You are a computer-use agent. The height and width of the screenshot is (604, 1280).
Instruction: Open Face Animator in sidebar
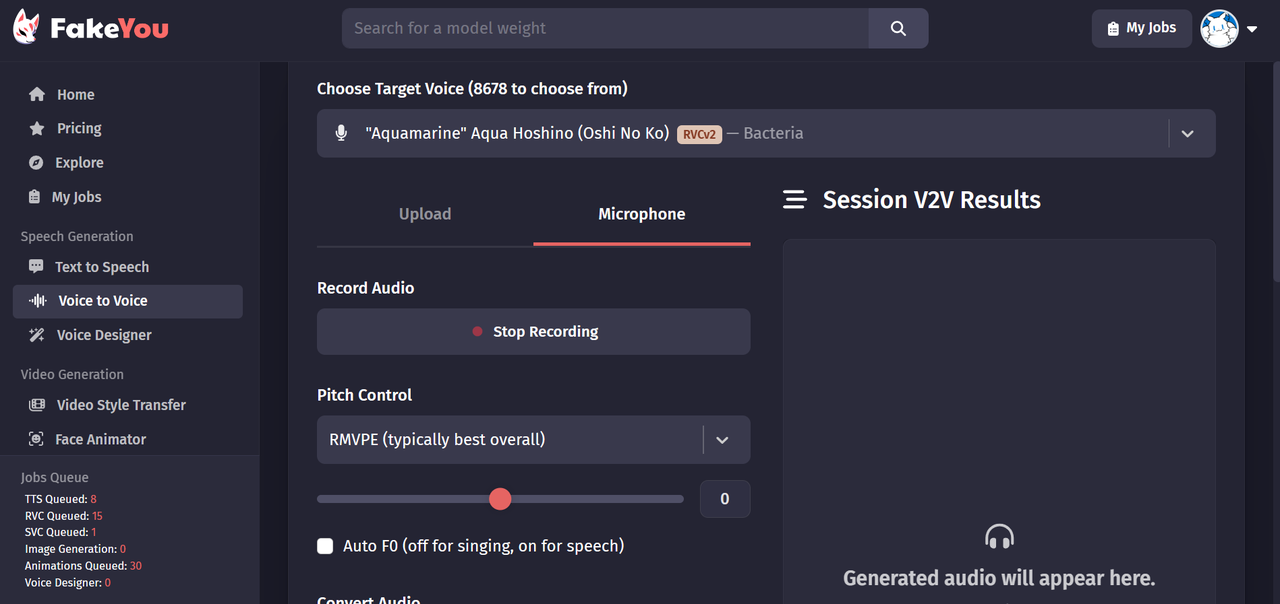(100, 439)
